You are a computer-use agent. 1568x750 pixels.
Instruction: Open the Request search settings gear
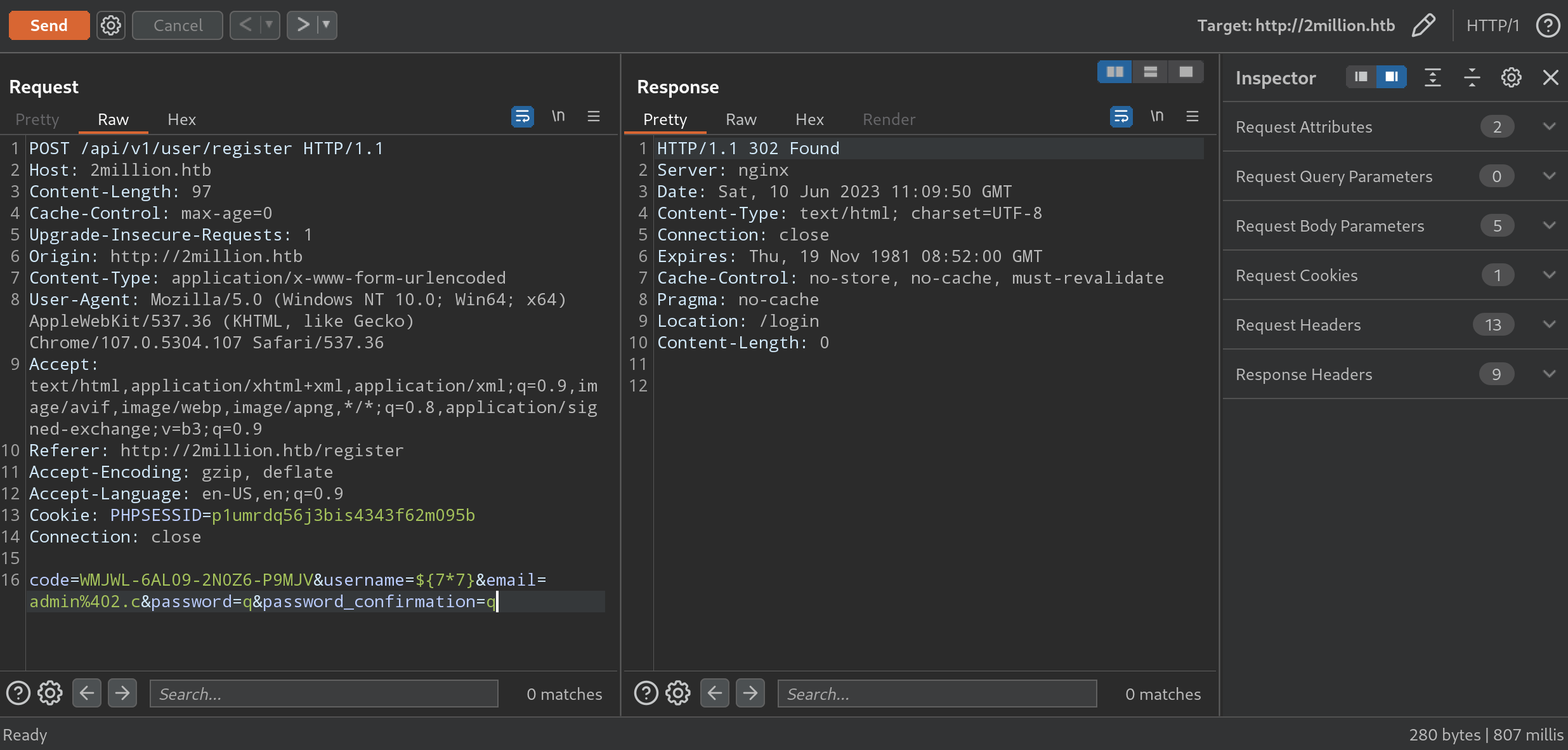tap(50, 693)
